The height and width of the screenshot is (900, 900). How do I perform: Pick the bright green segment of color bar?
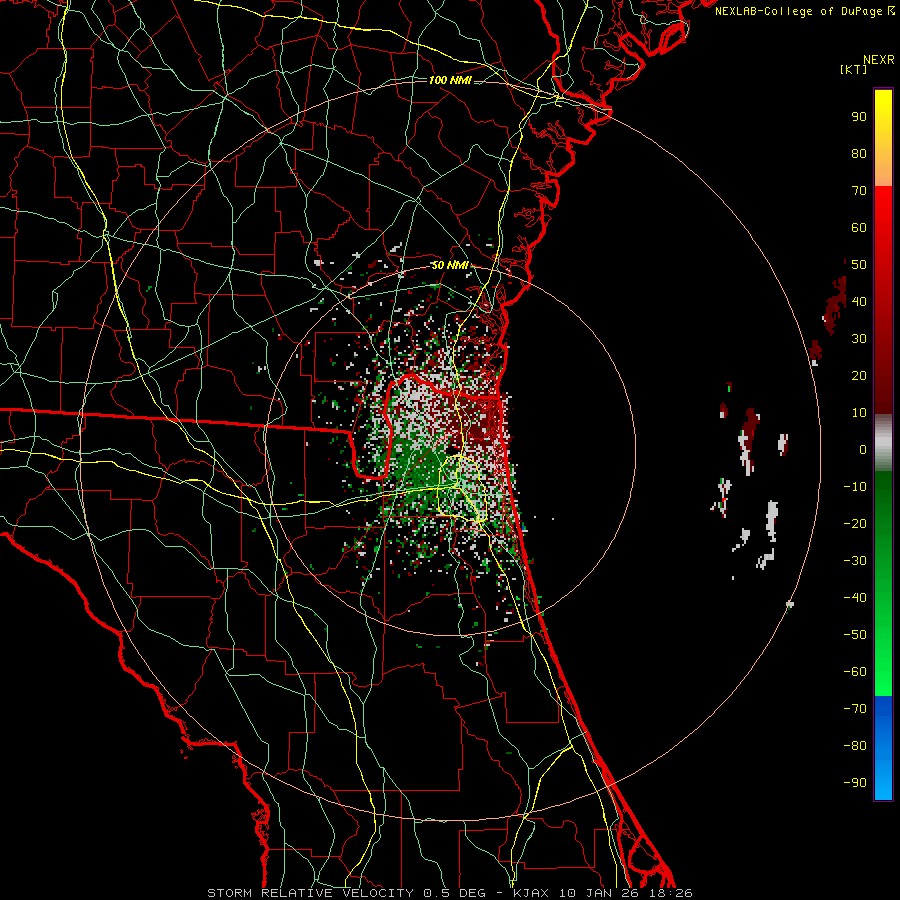click(x=883, y=643)
